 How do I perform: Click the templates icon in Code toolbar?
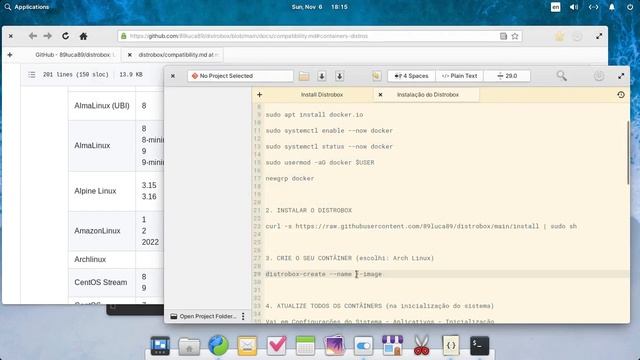click(376, 76)
